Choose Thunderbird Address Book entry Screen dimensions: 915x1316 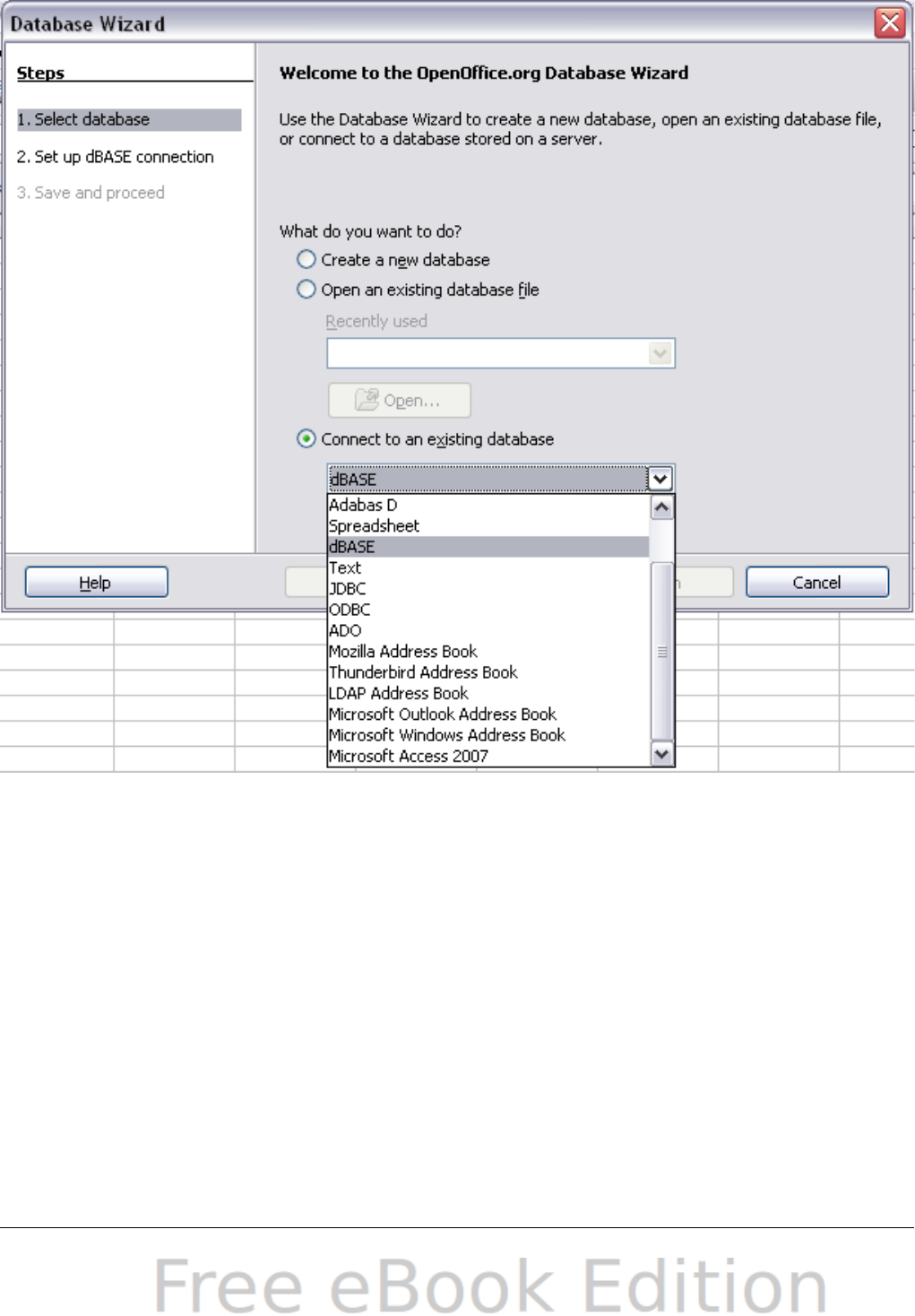coord(488,672)
